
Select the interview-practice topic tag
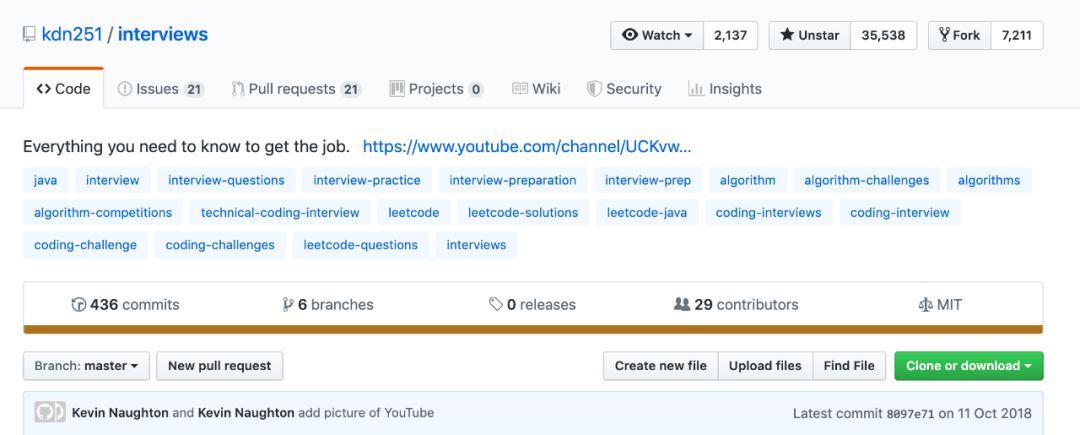(367, 180)
